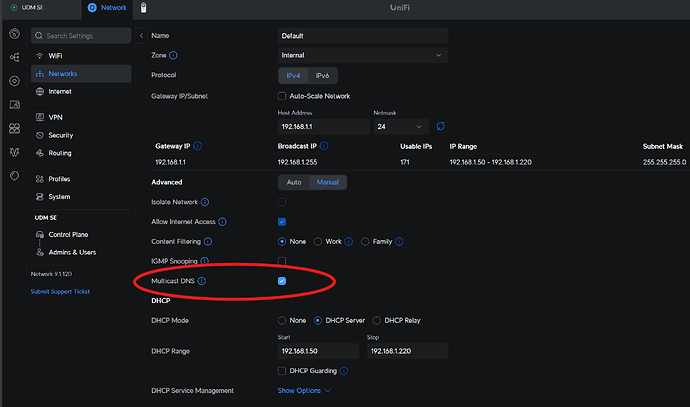Viewport: 690px width, 407px height.
Task: Show info for Allow Internet Access
Action: point(223,222)
